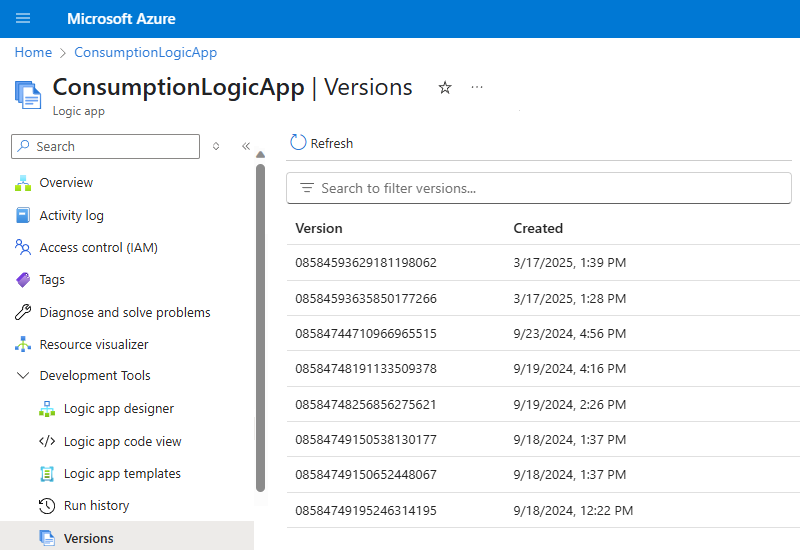The image size is (800, 550).
Task: Collapse the Development Tools section
Action: 23,376
